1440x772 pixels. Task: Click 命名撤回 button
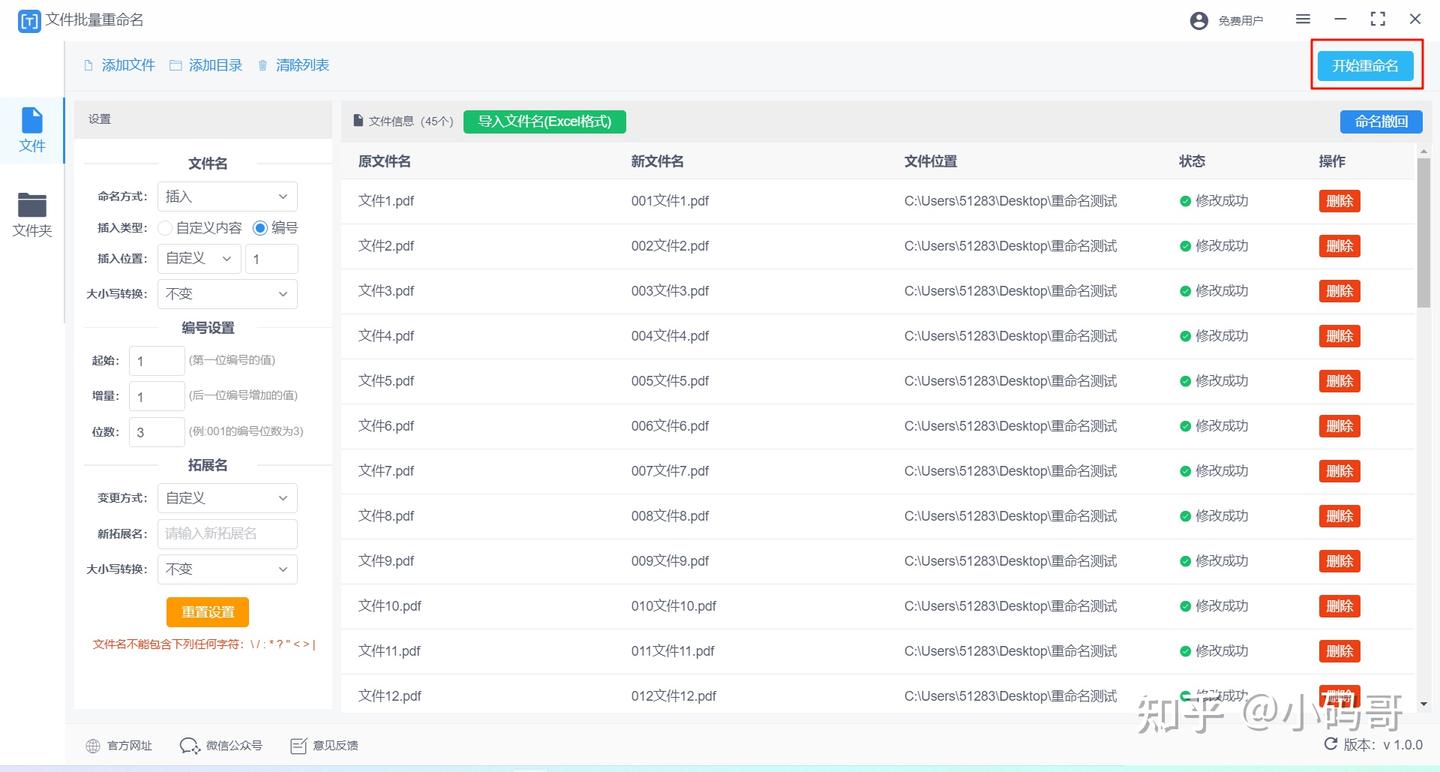click(x=1381, y=121)
